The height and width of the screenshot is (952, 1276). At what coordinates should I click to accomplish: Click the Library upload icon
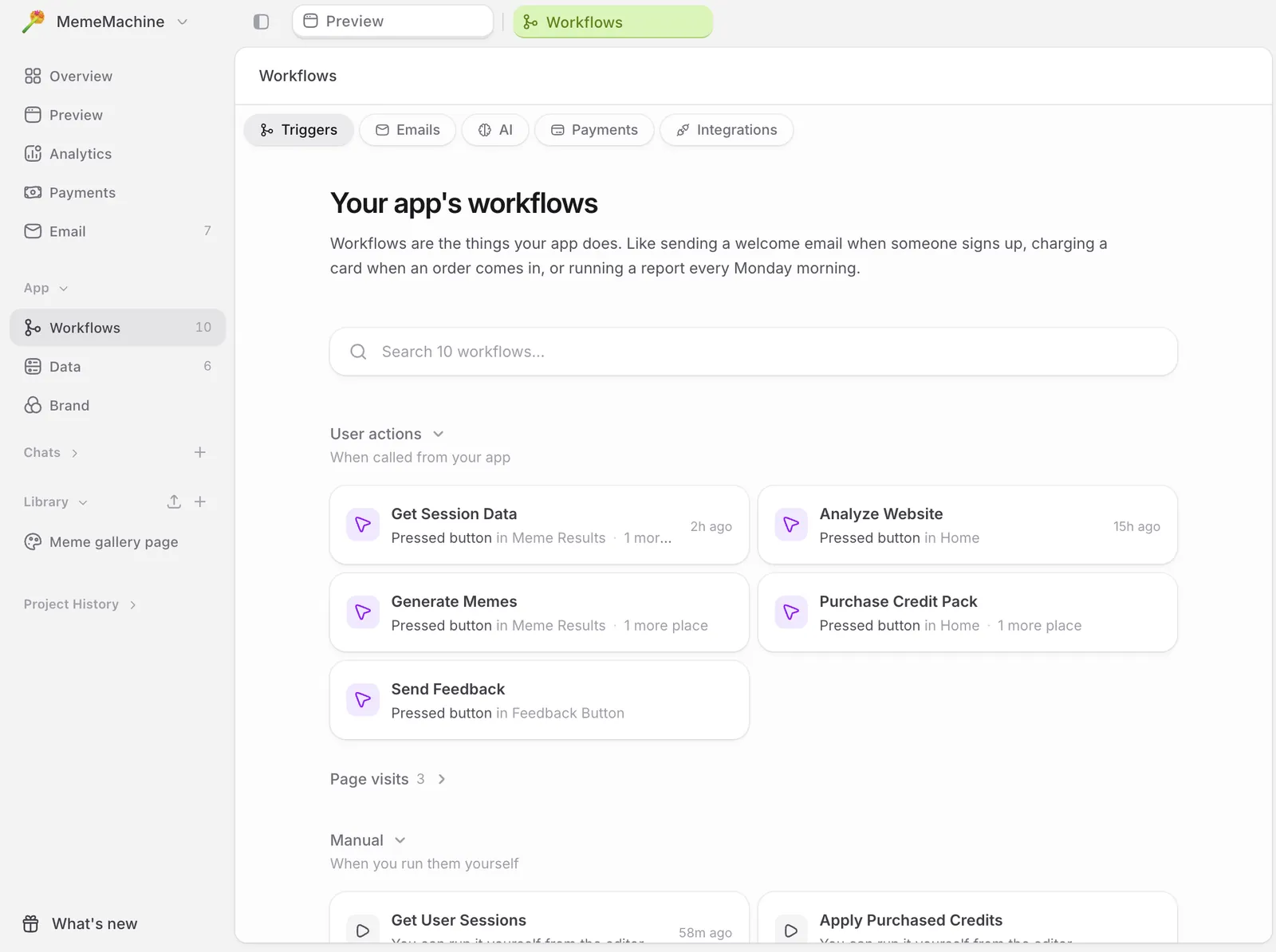pos(174,502)
